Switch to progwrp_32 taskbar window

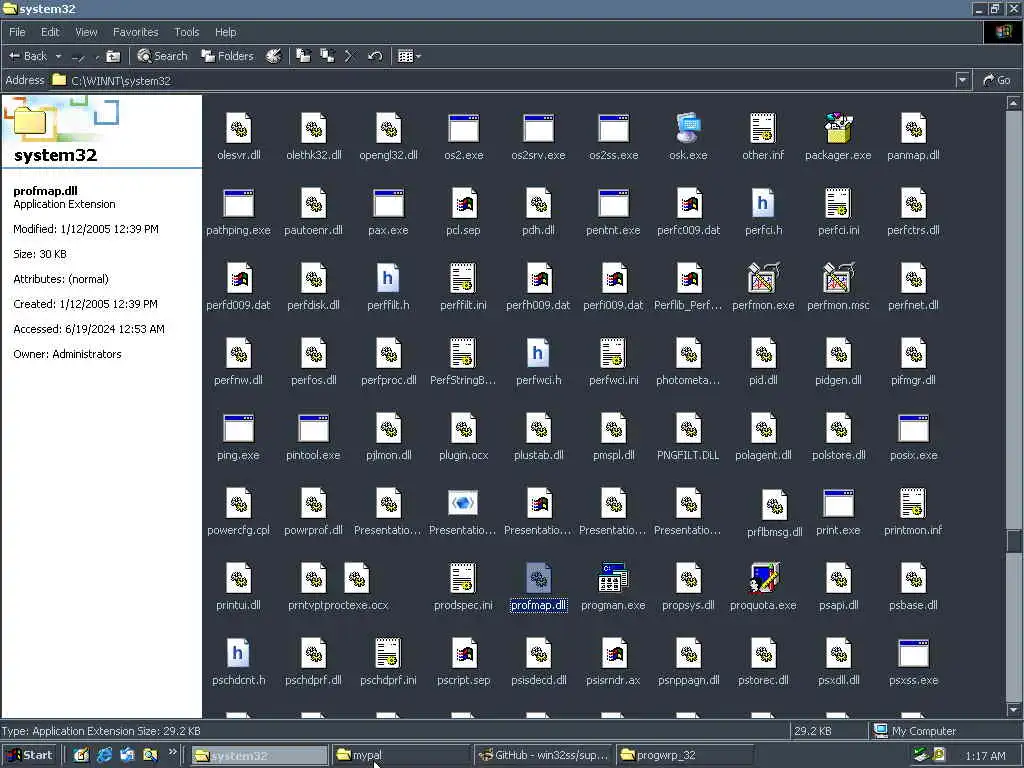click(684, 756)
